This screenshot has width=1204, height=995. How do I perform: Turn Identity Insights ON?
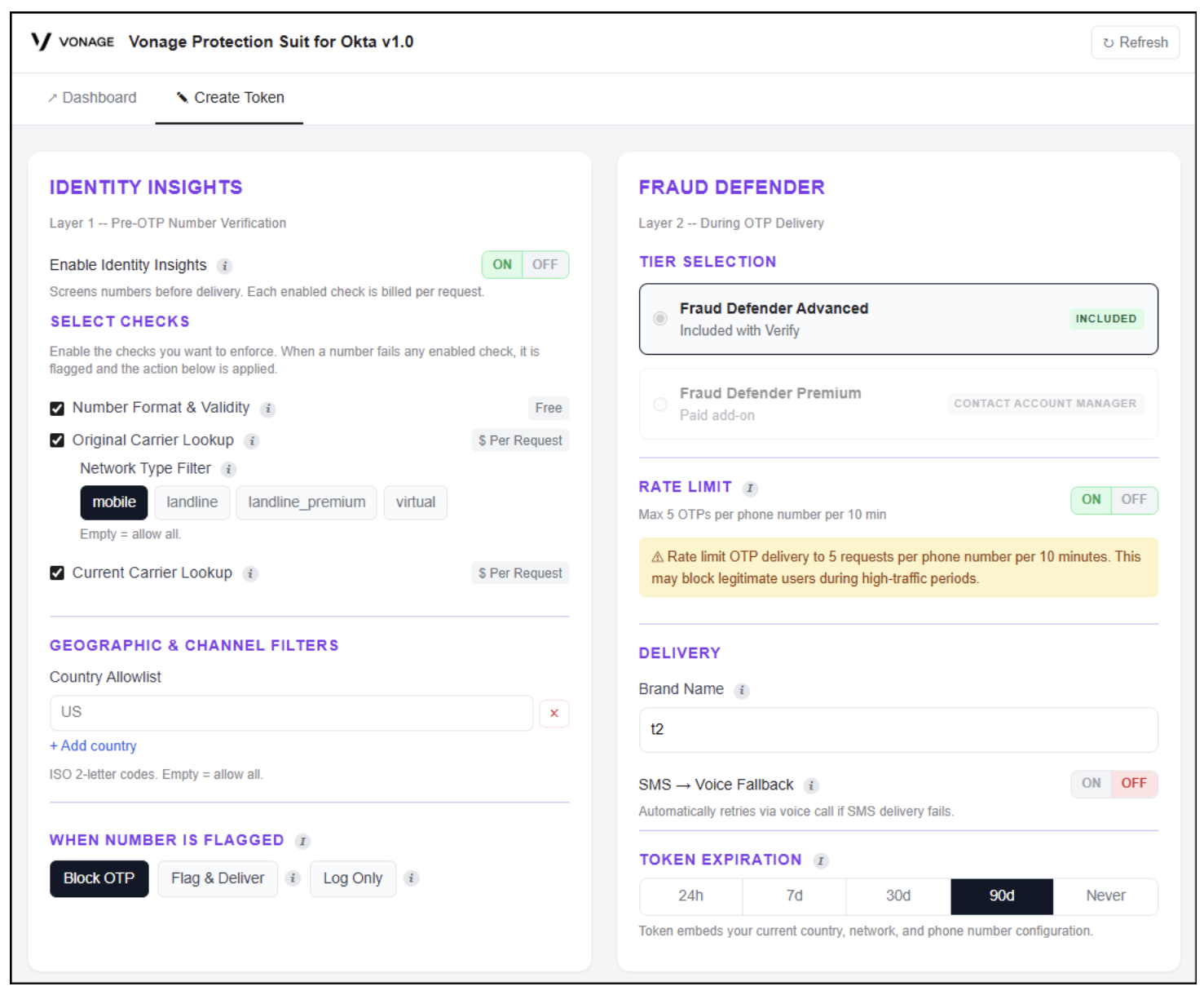pos(502,264)
